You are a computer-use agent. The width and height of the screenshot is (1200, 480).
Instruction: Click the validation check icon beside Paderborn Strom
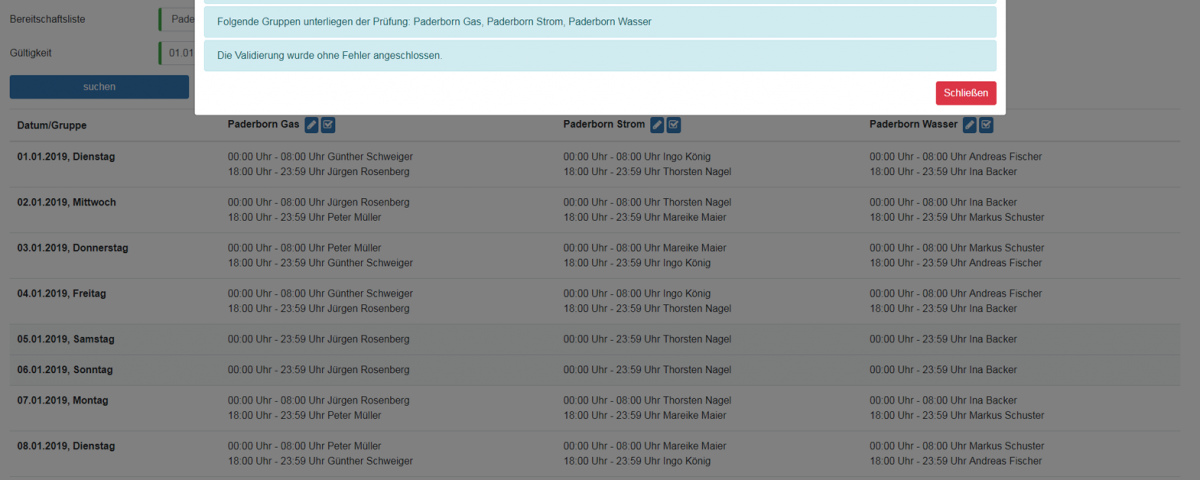coord(674,125)
